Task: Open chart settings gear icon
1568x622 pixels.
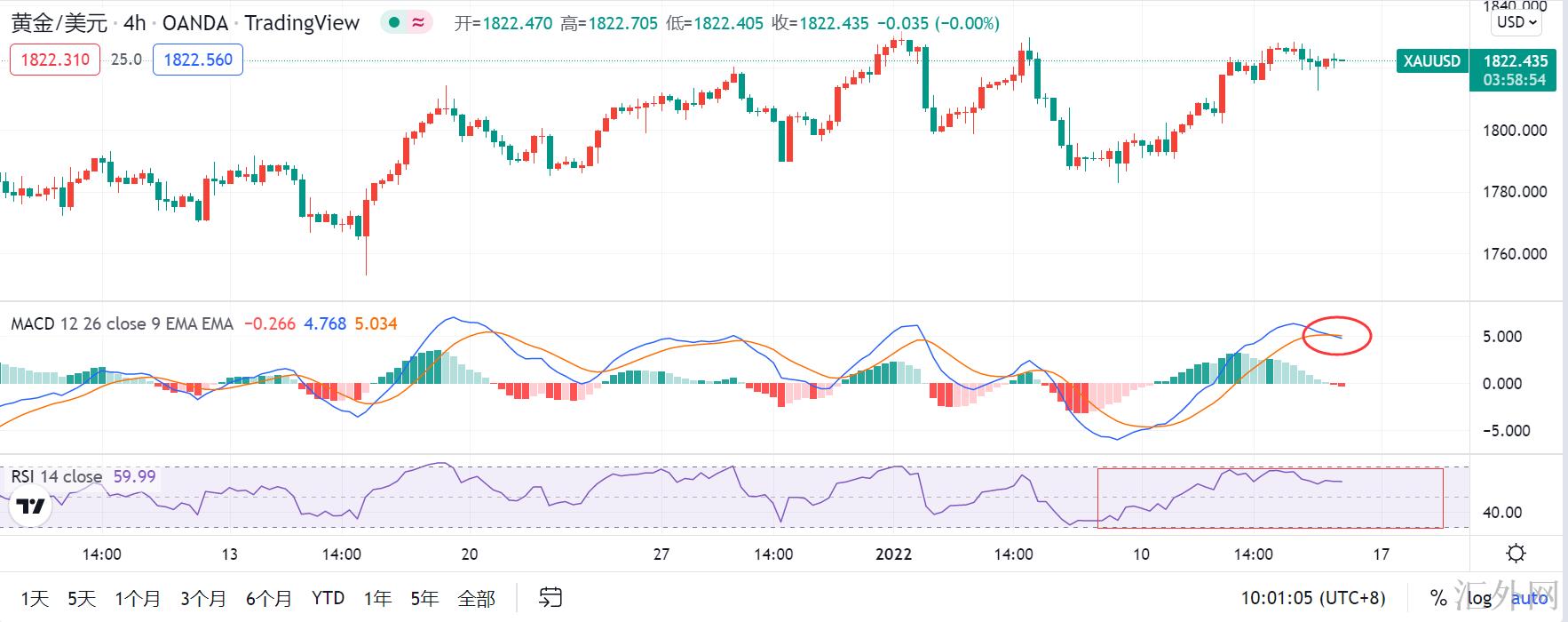Action: (1517, 554)
